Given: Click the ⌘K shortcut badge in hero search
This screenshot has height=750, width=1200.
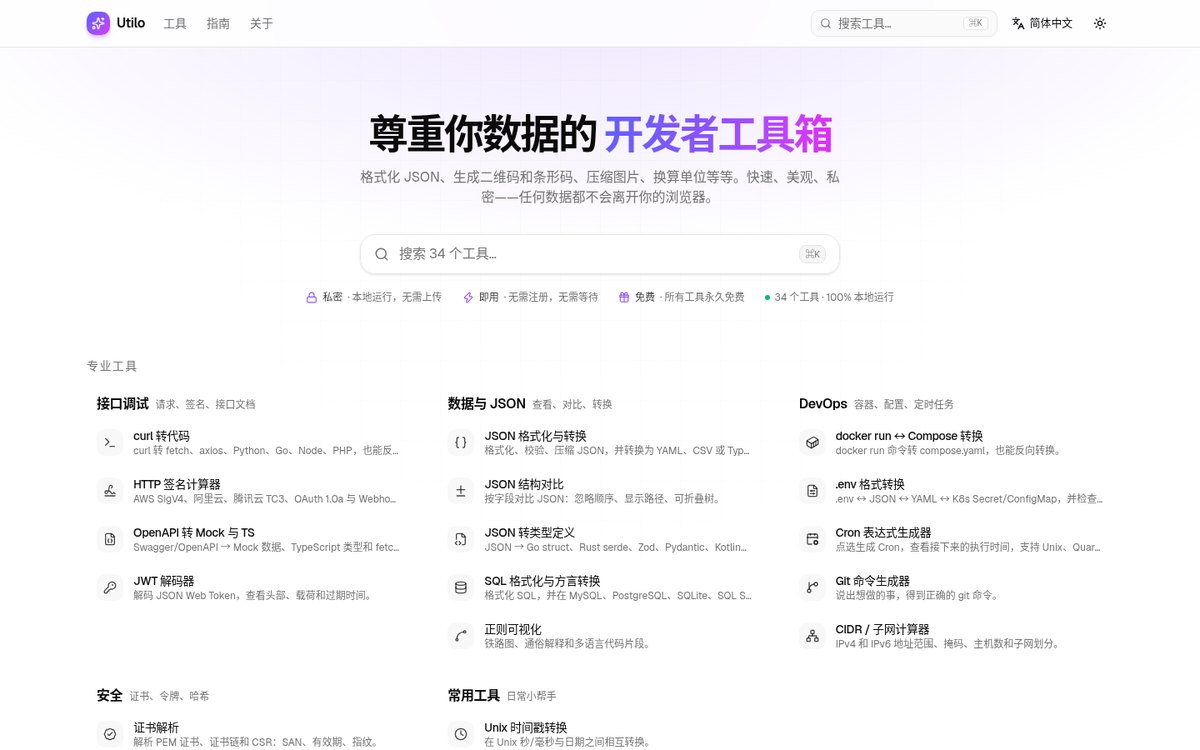Looking at the screenshot, I should pos(812,254).
